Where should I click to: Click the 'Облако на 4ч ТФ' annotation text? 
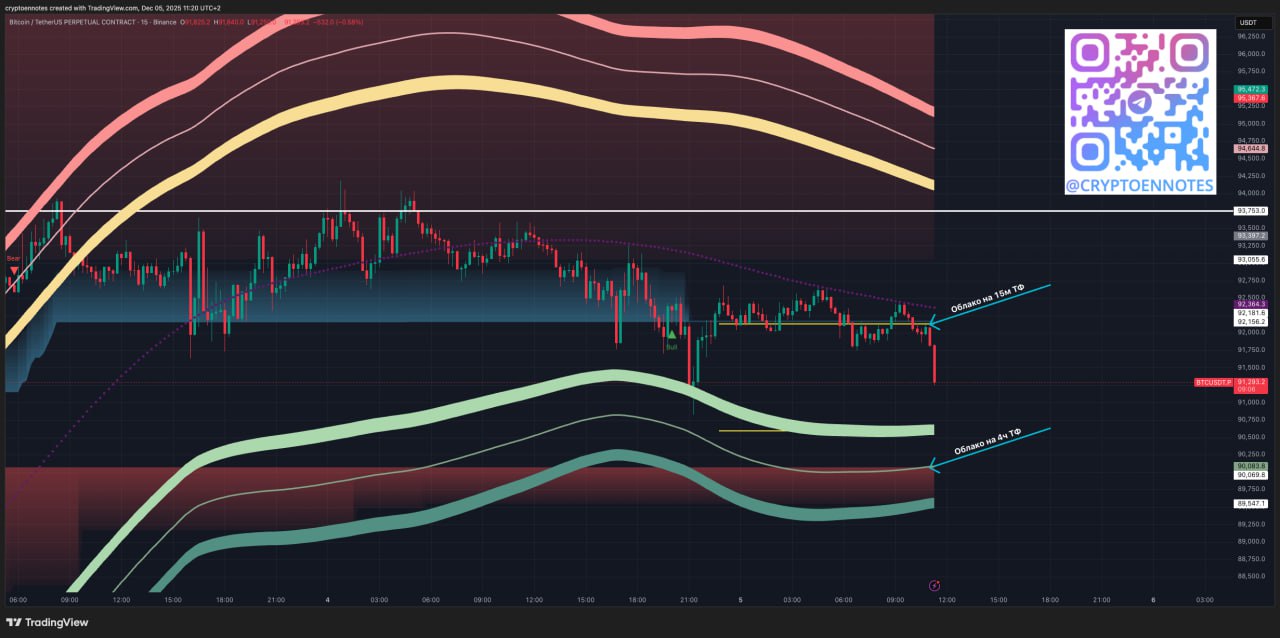click(988, 442)
